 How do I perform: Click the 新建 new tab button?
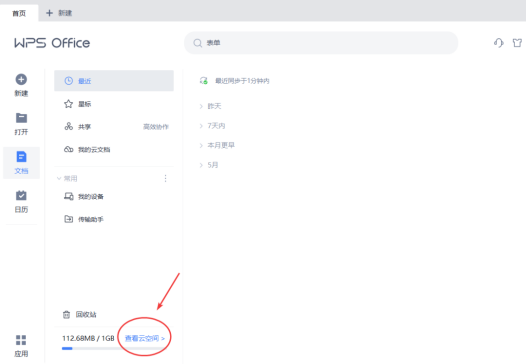59,13
